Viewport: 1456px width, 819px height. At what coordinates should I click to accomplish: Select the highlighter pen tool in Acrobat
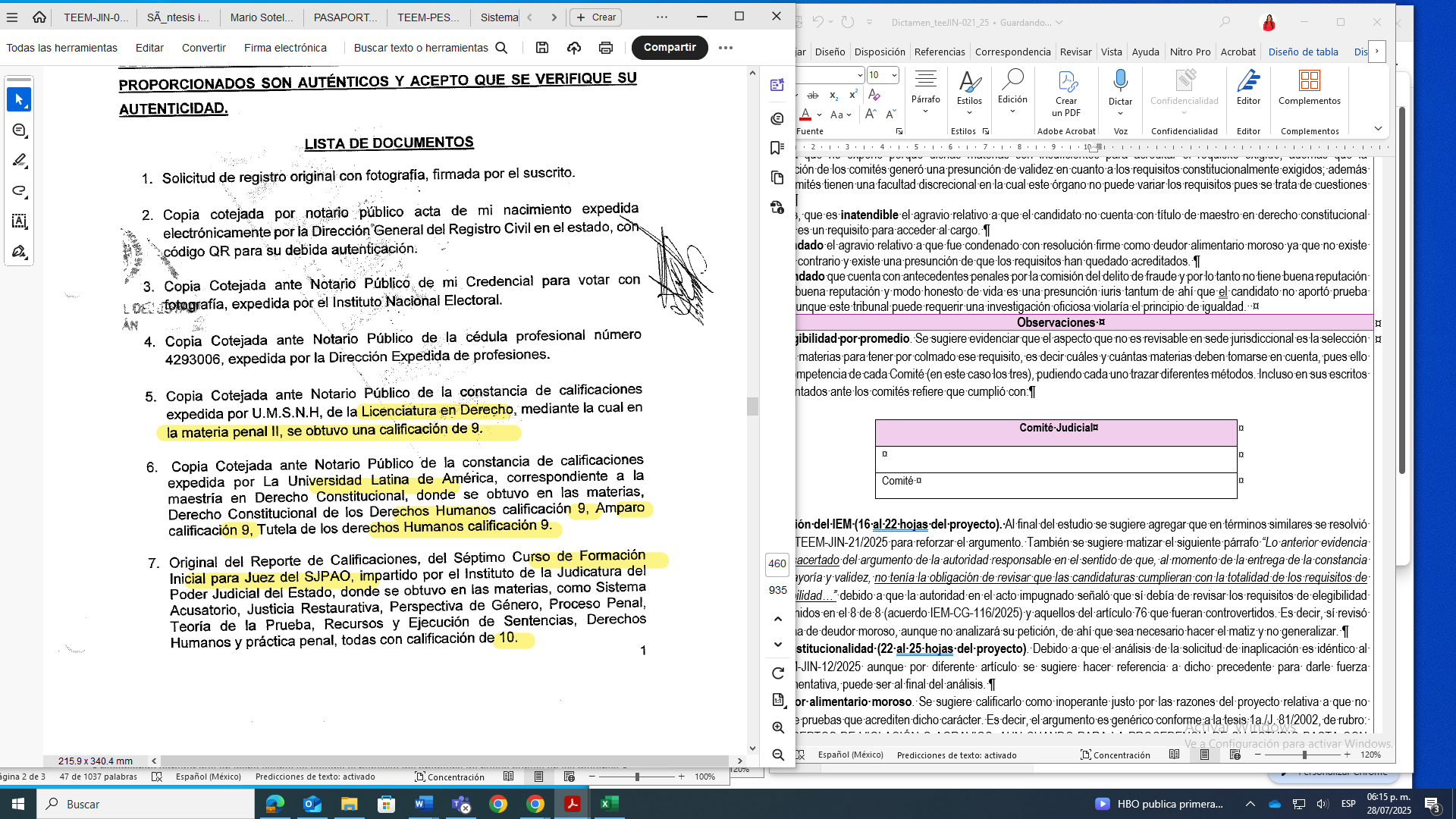(19, 161)
